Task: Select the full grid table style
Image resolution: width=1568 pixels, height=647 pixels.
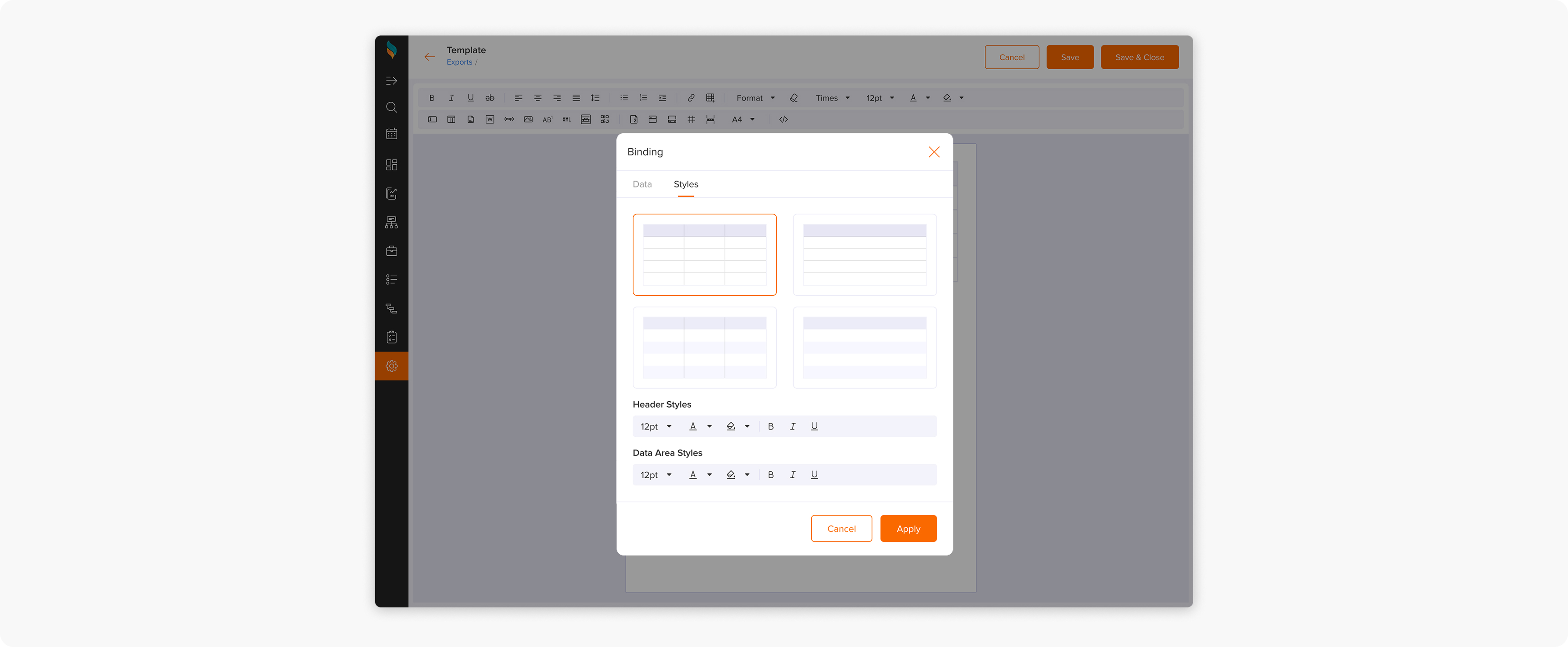Action: click(x=704, y=255)
